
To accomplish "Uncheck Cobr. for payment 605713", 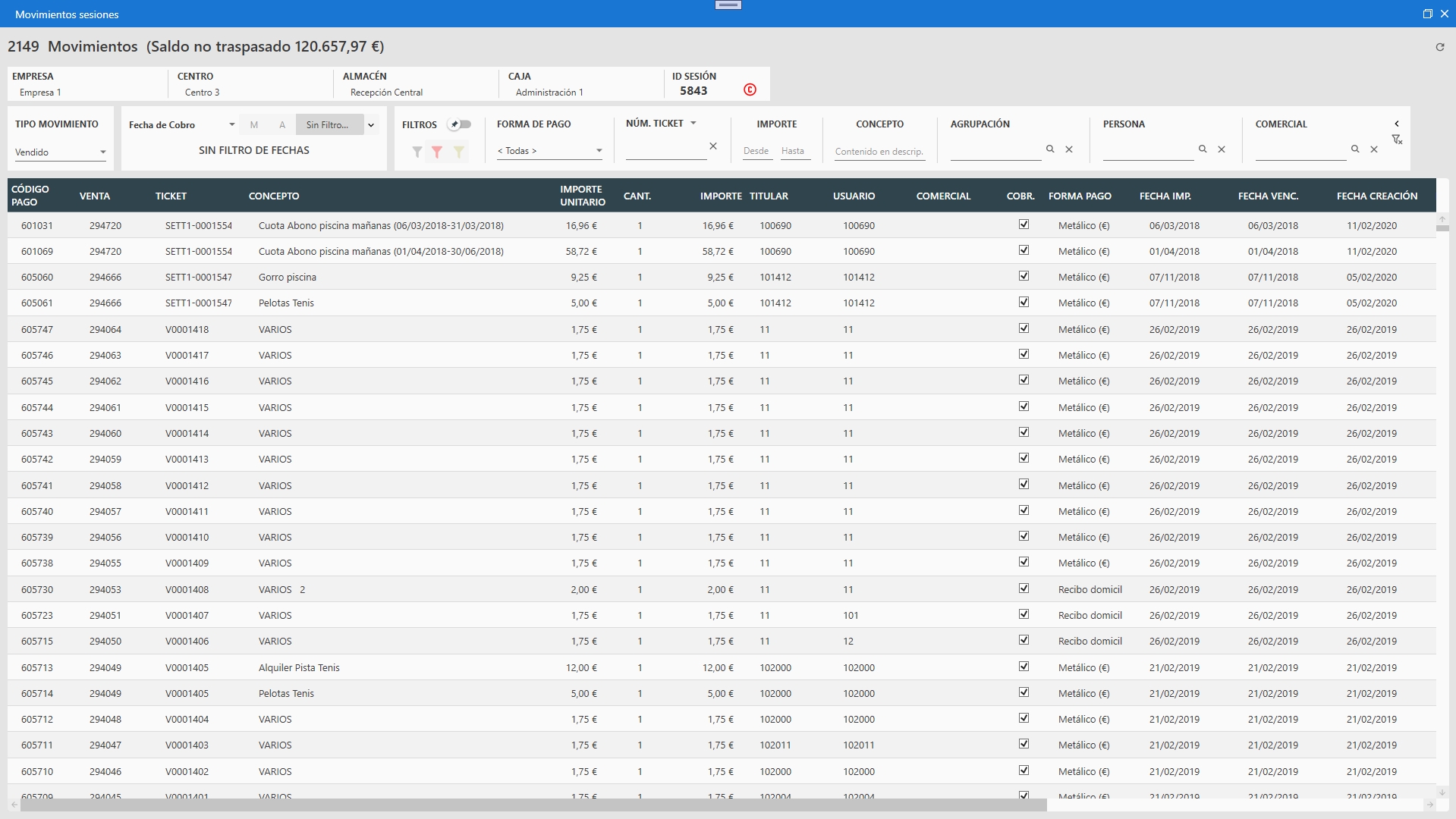I will tap(1024, 667).
